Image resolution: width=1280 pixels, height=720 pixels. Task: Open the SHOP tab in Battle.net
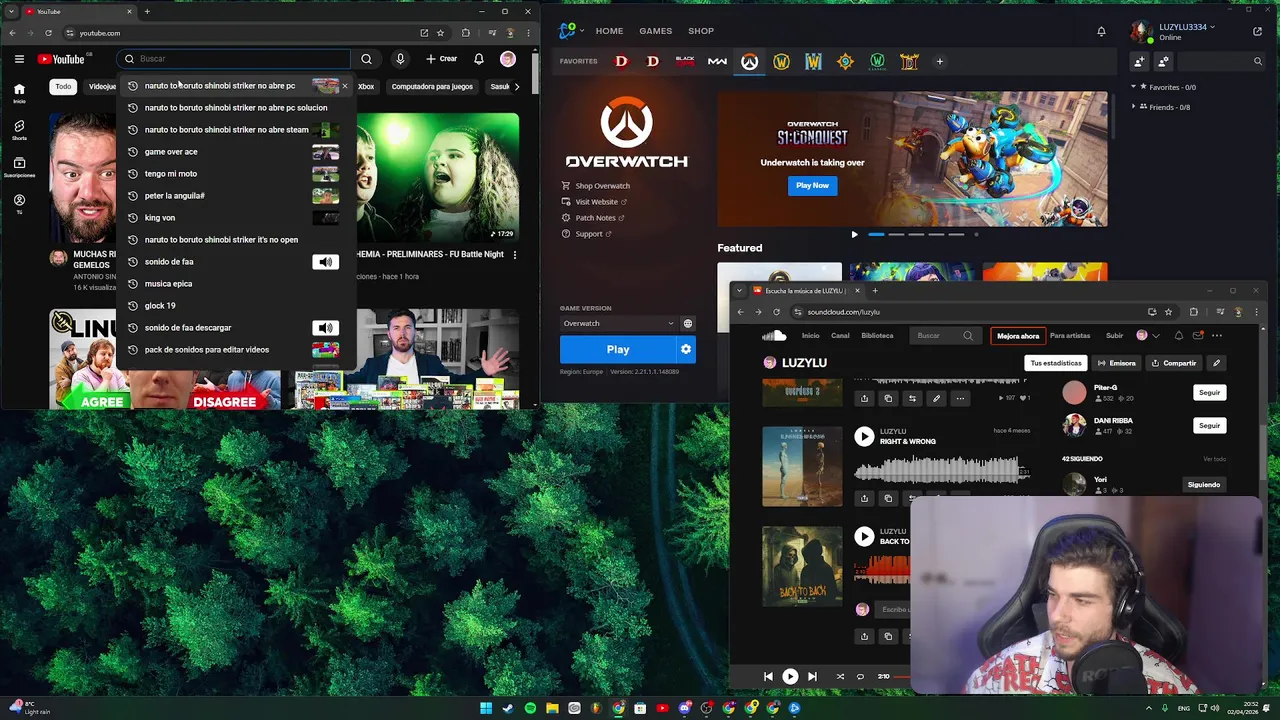click(701, 31)
